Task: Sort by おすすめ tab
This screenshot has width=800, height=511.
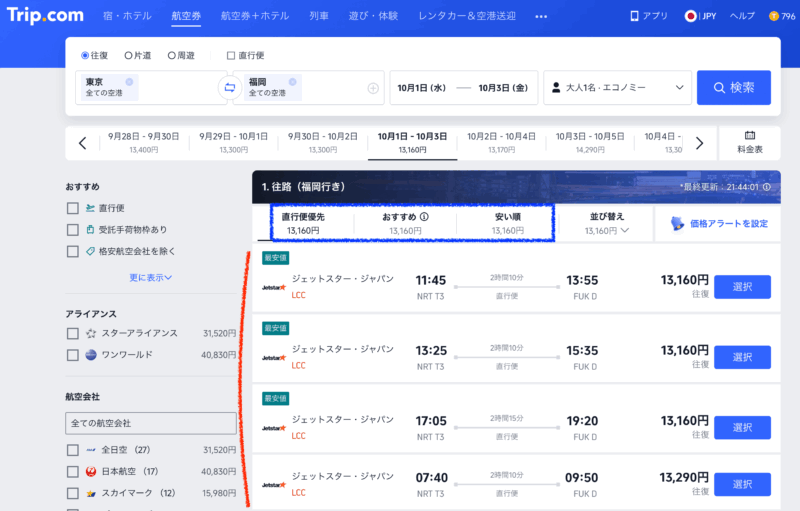Action: [405, 223]
